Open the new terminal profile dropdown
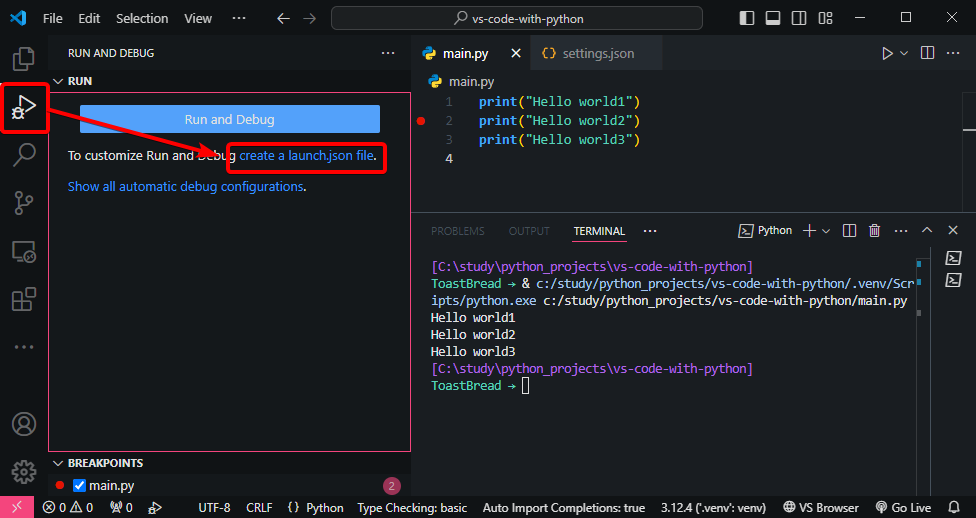976x518 pixels. coord(826,231)
